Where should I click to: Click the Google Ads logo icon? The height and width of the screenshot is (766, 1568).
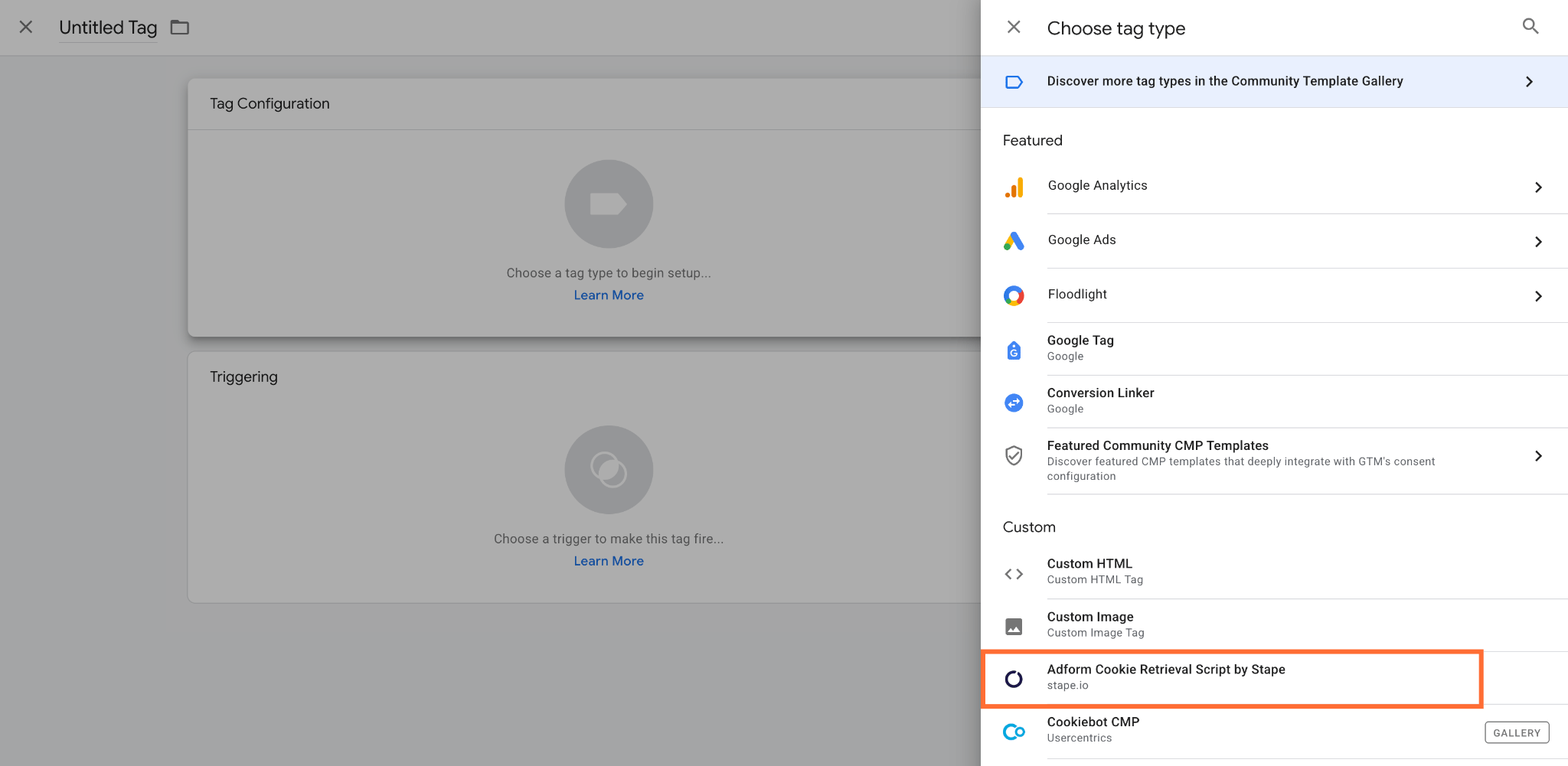[x=1014, y=241]
